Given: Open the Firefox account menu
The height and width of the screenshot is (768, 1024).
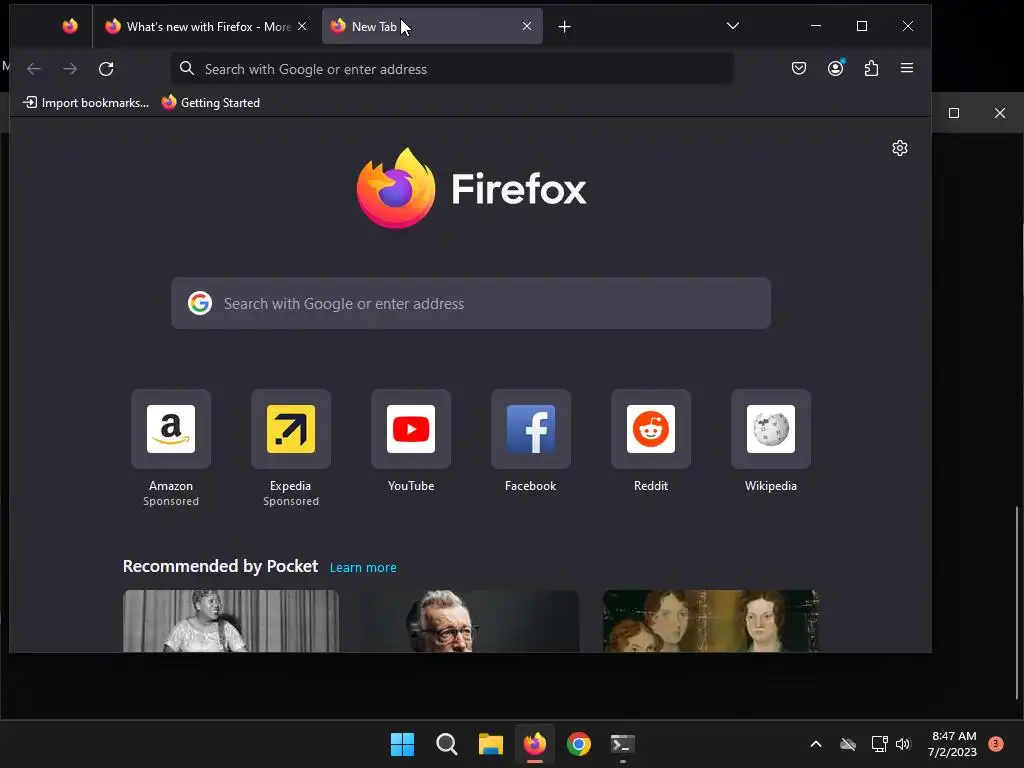Looking at the screenshot, I should [835, 68].
